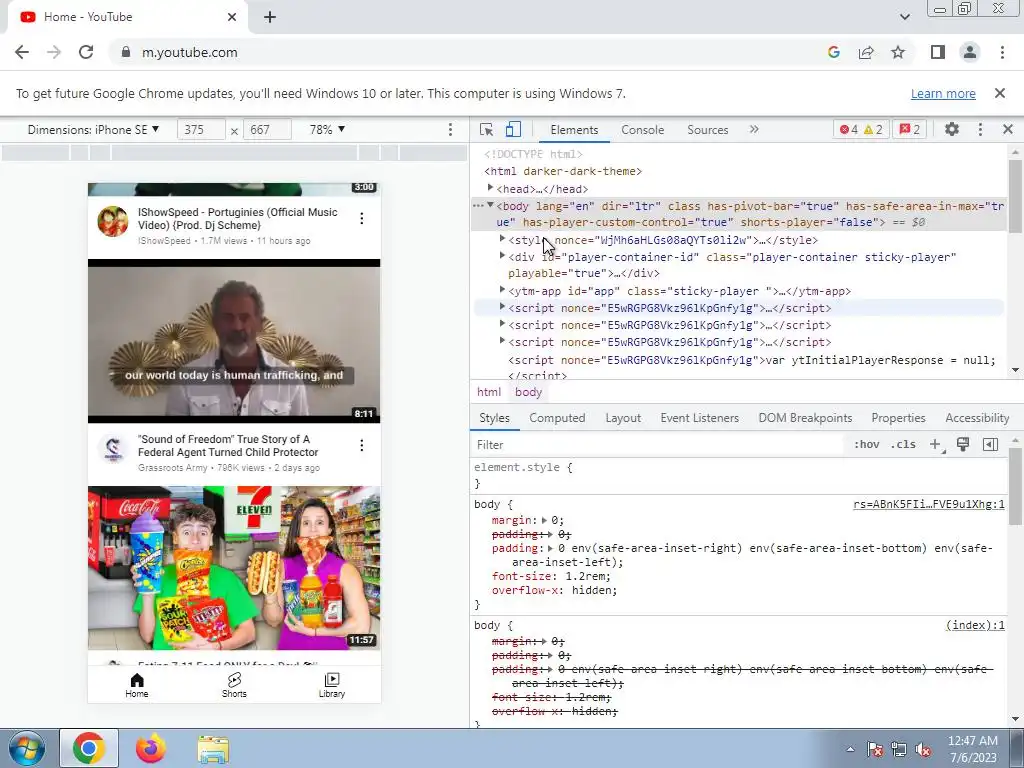Bookmark this tab with the star icon
This screenshot has height=768, width=1024.
click(898, 52)
